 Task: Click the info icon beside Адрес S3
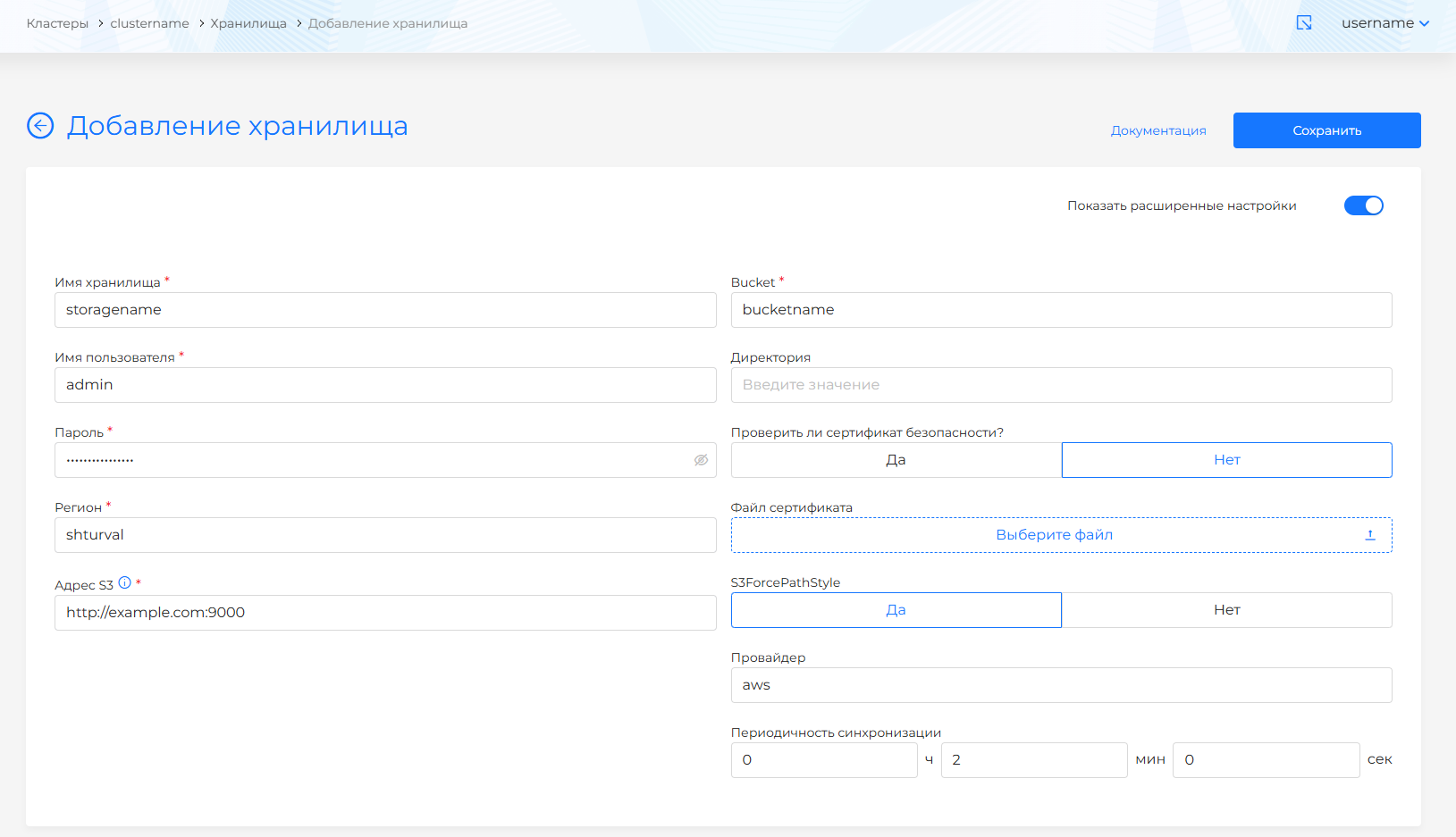(x=125, y=582)
